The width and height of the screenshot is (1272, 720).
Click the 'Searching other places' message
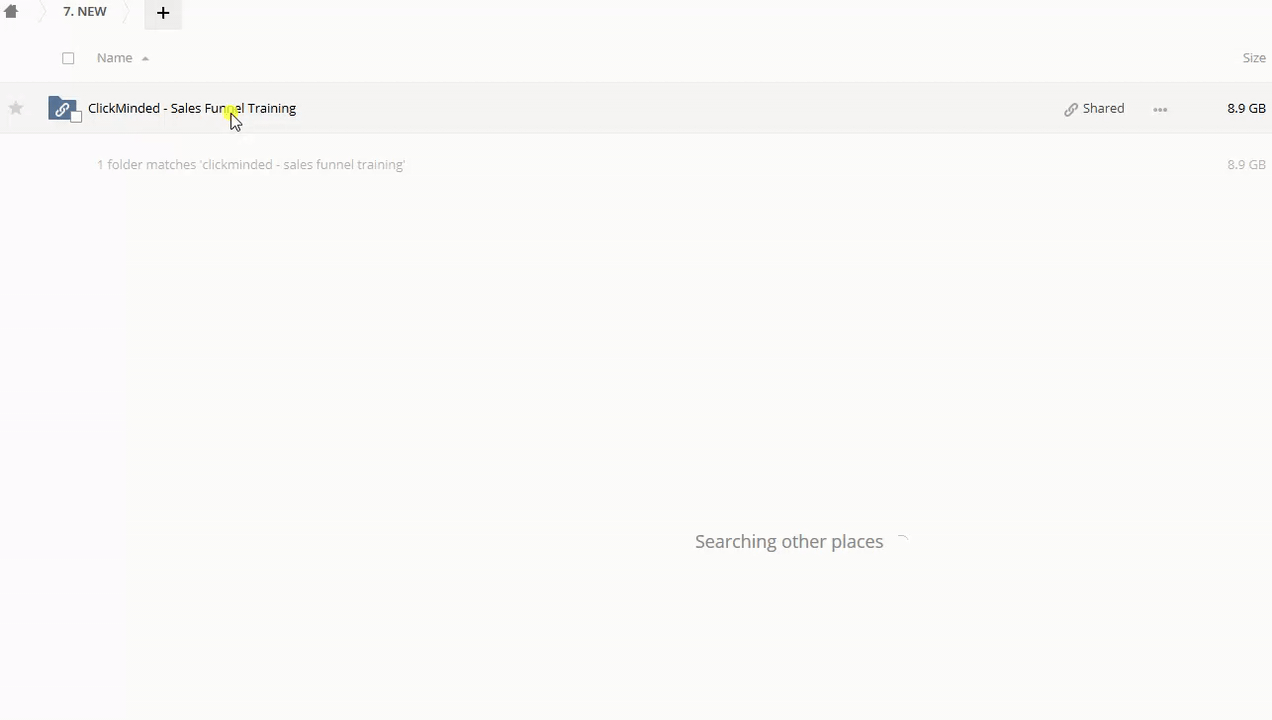pos(789,541)
